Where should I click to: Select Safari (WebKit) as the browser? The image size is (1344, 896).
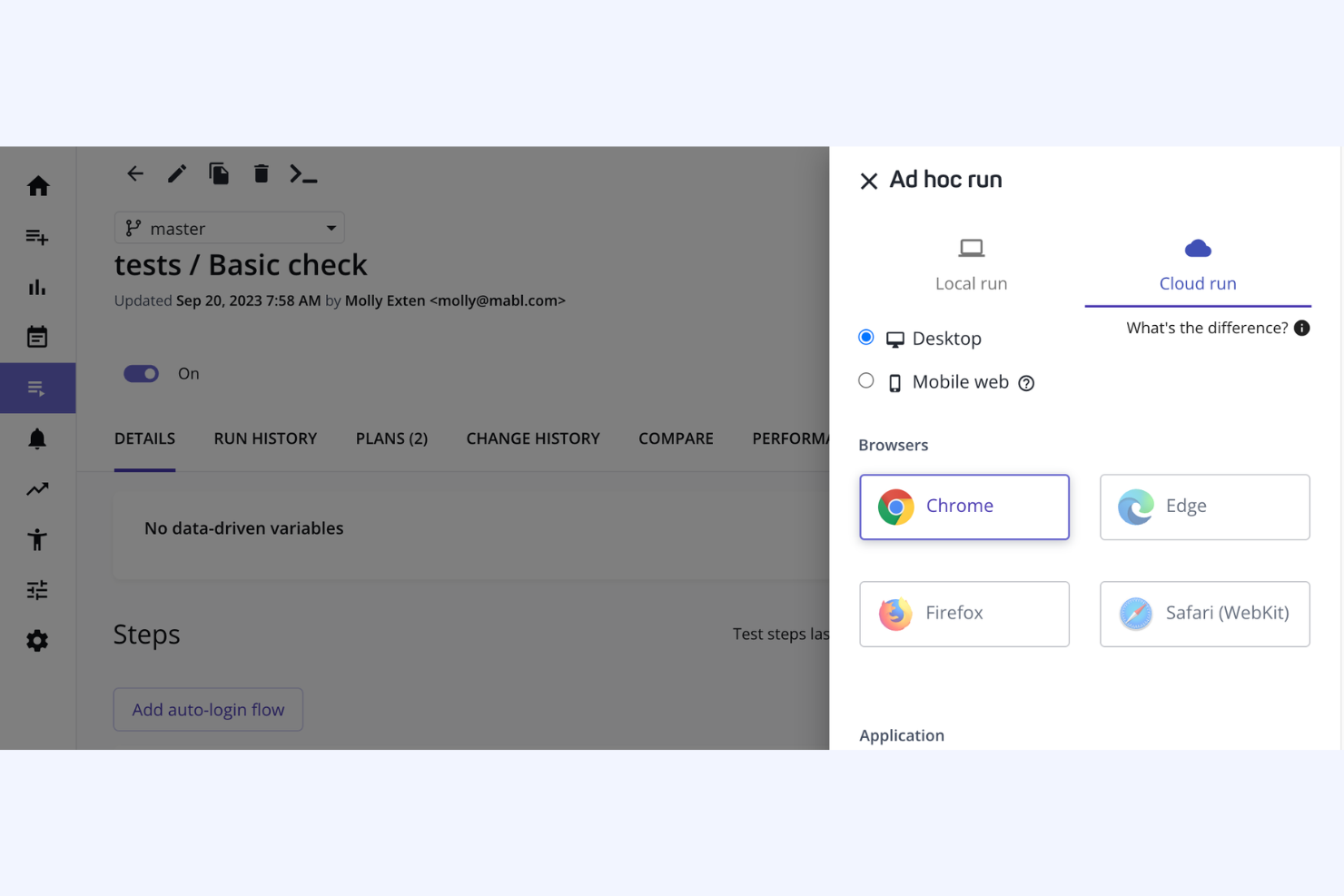1204,614
